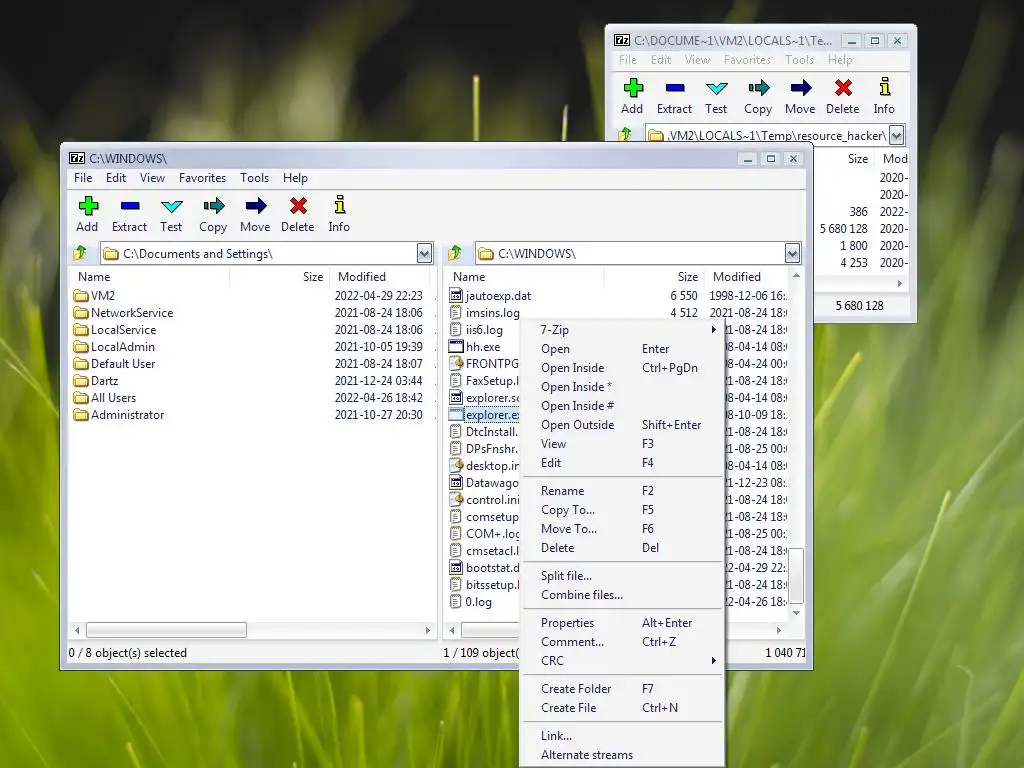Open the View menu in C:\WINDOWS\ window

click(152, 178)
